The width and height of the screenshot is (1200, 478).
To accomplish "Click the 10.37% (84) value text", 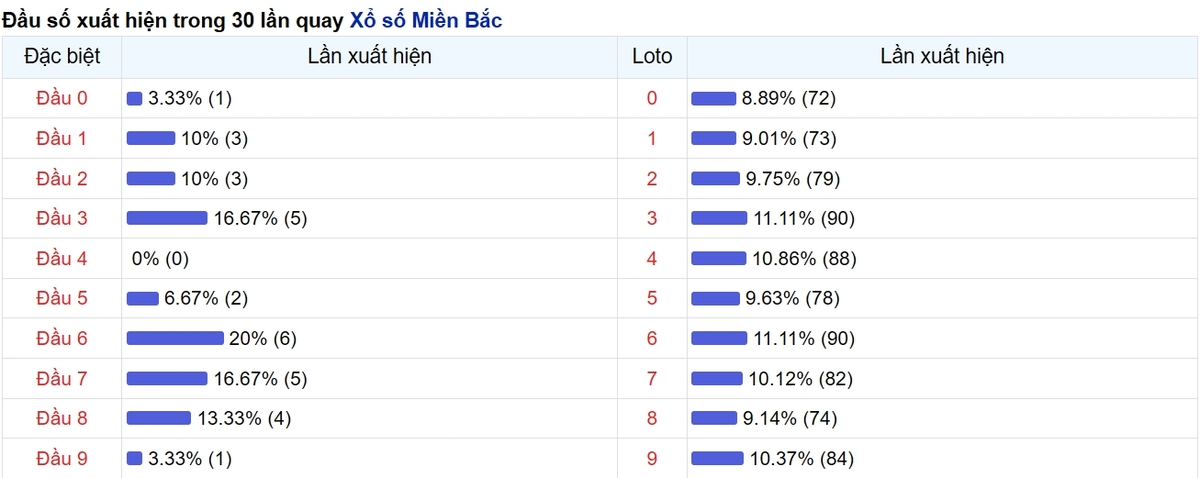I will [801, 458].
